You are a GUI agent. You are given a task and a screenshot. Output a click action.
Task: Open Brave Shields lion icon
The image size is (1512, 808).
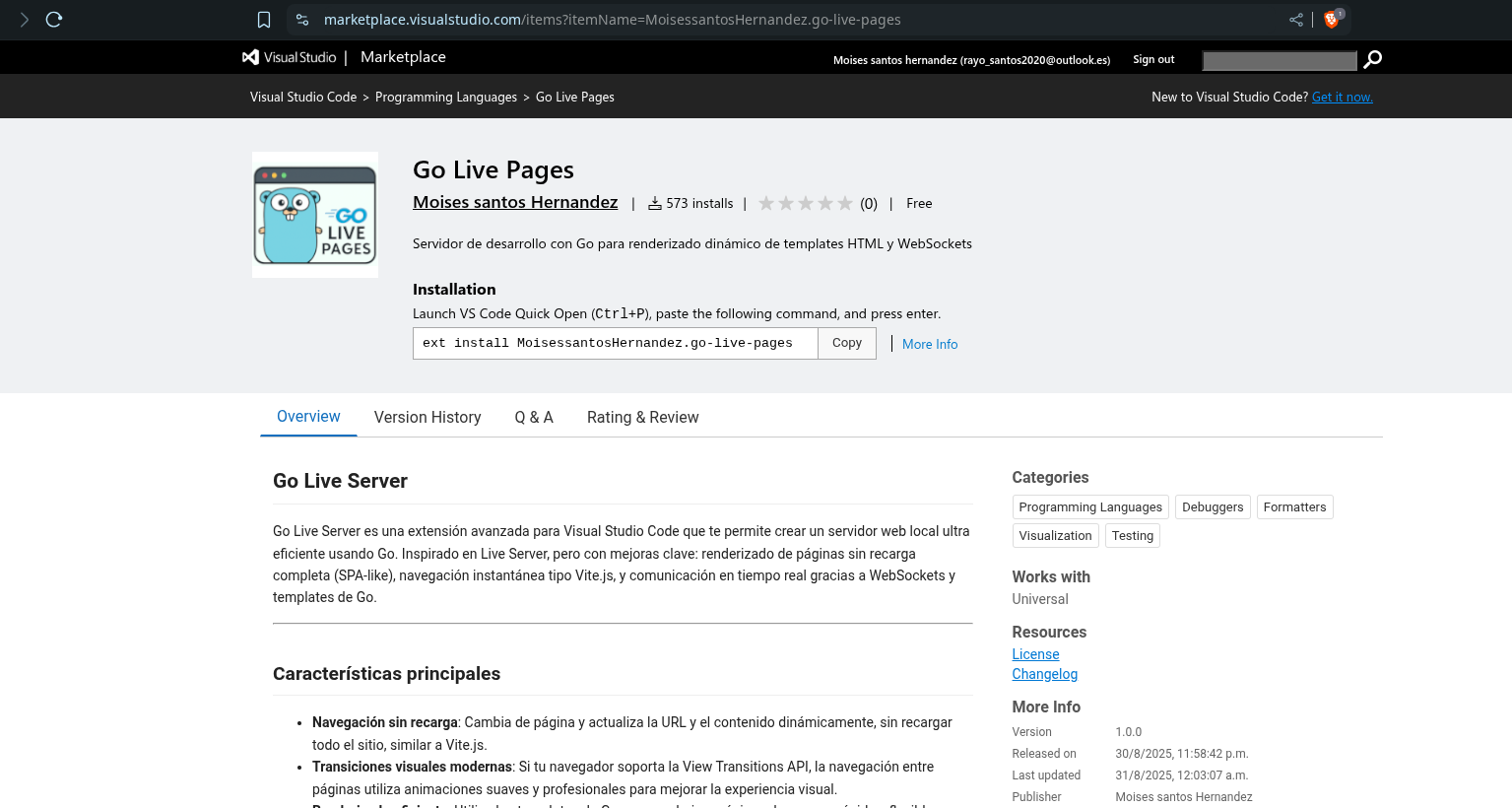tap(1332, 20)
